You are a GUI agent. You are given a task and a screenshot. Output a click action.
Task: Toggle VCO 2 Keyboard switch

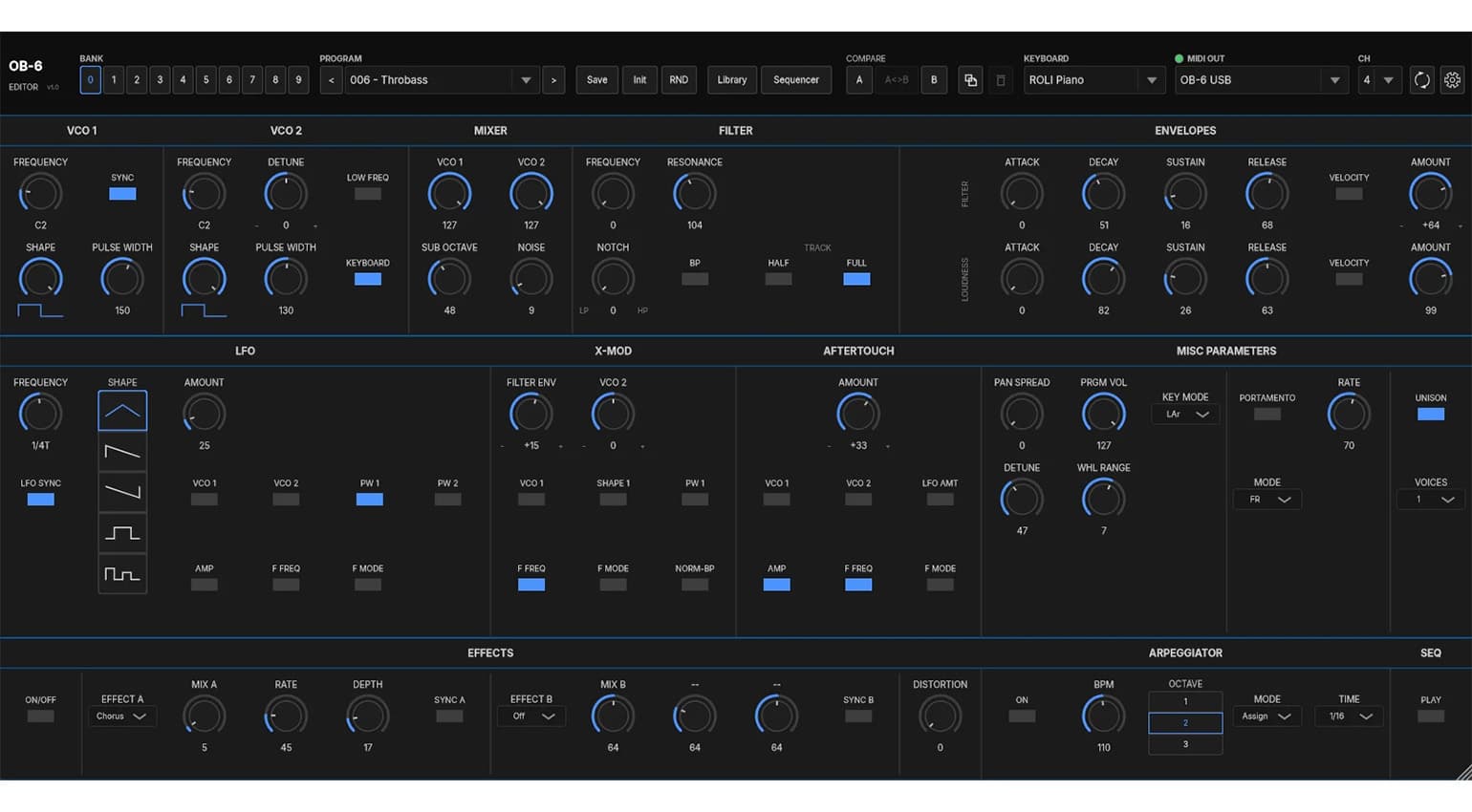(x=368, y=279)
